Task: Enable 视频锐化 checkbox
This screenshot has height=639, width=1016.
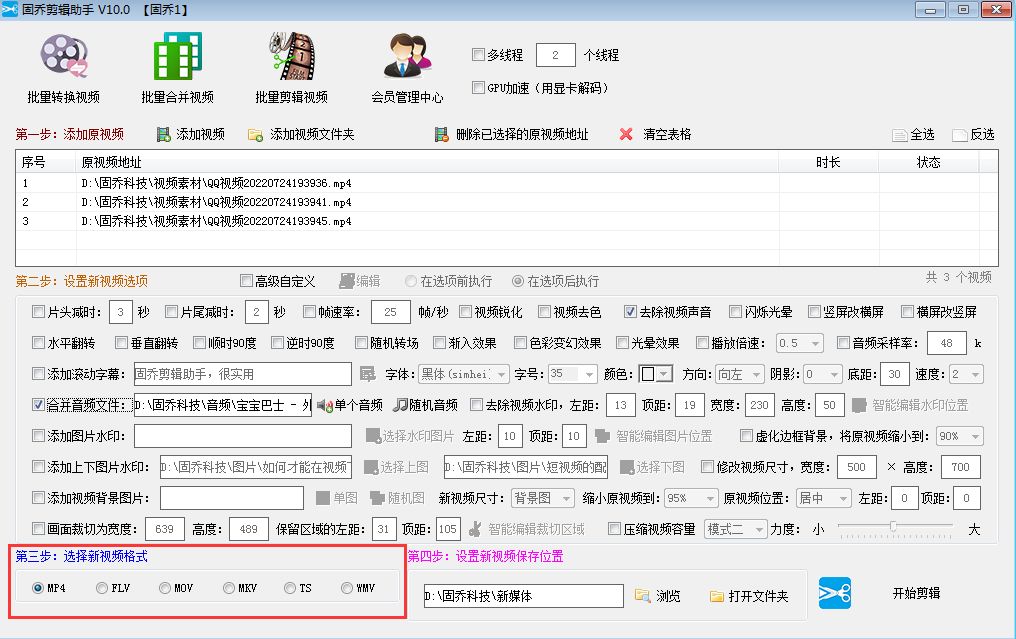Action: click(465, 312)
